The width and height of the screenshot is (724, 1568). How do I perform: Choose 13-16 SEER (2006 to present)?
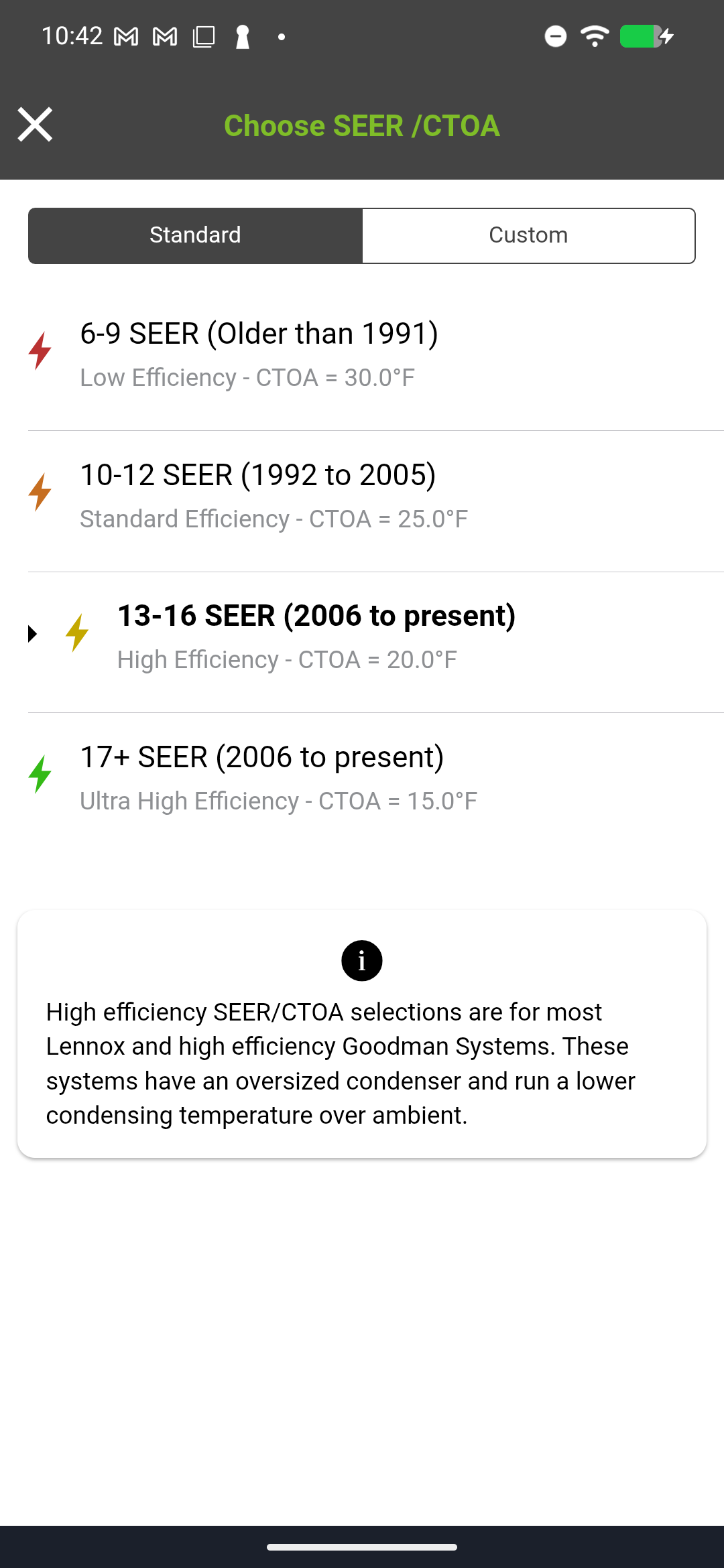pos(316,616)
